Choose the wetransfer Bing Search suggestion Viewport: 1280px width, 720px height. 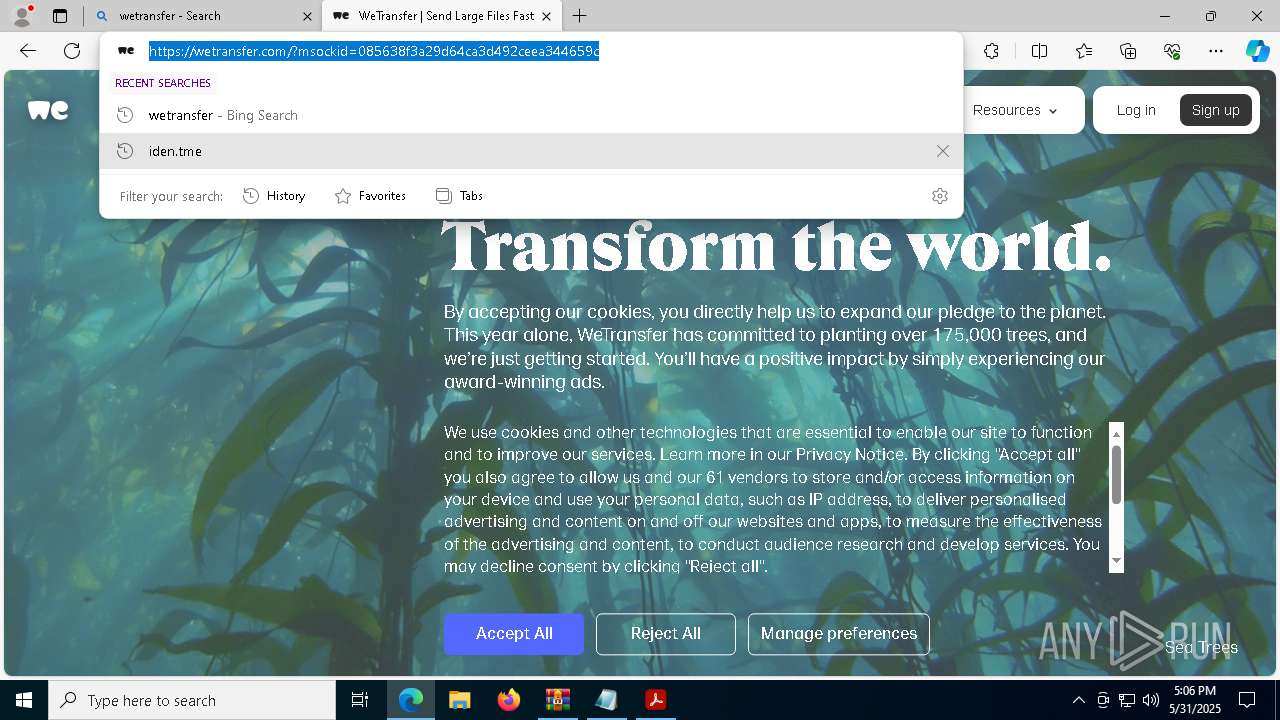[x=531, y=115]
